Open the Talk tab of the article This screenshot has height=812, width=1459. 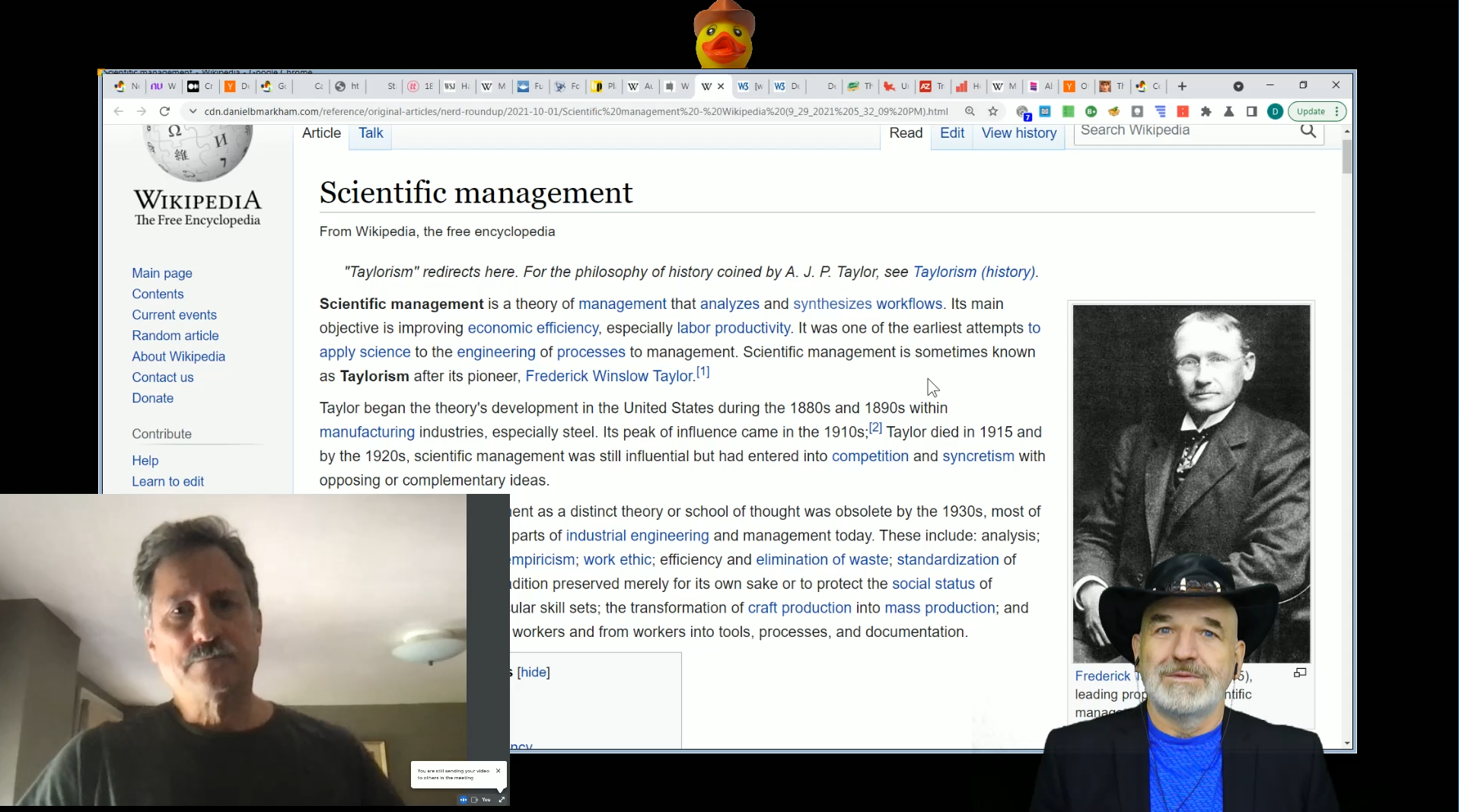(x=371, y=133)
